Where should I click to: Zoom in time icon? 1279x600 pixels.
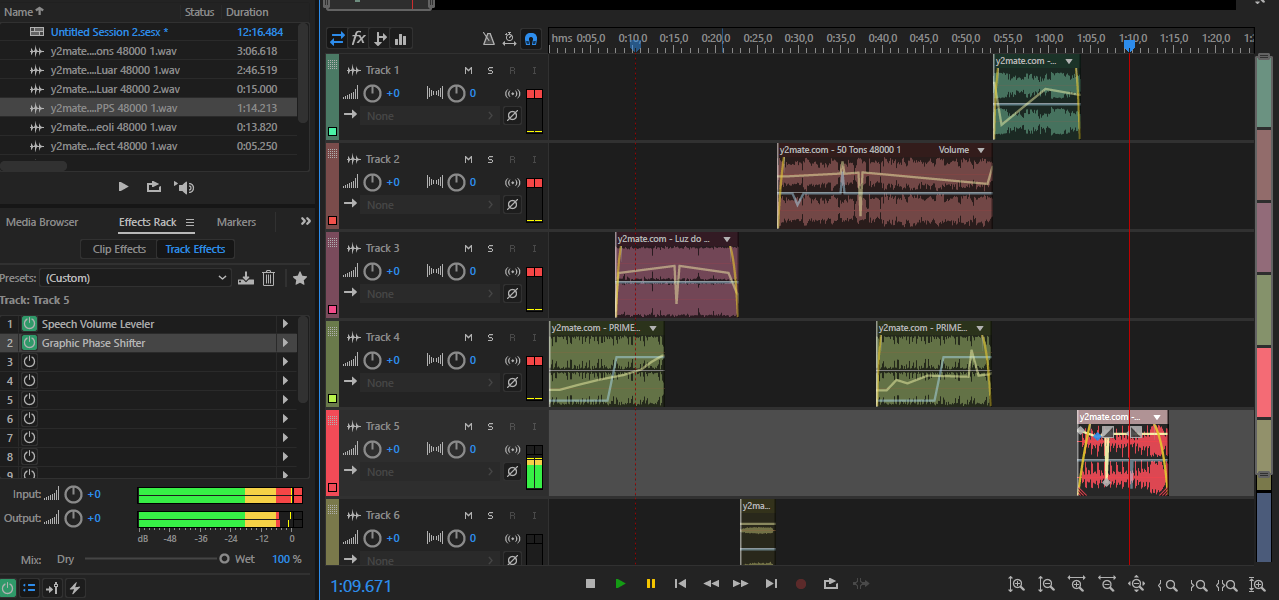[1077, 584]
